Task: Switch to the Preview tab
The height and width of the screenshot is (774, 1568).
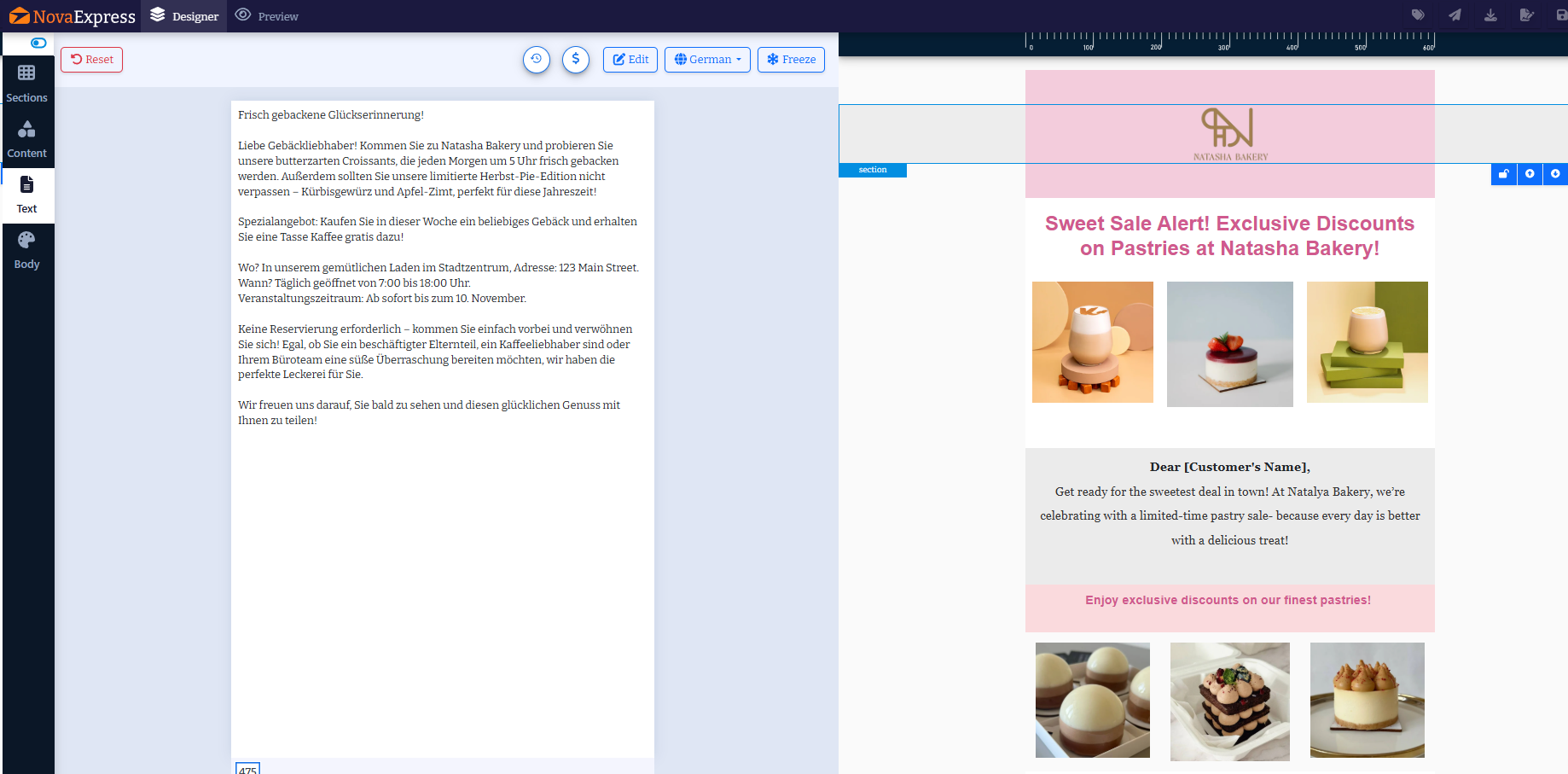Action: [x=267, y=16]
